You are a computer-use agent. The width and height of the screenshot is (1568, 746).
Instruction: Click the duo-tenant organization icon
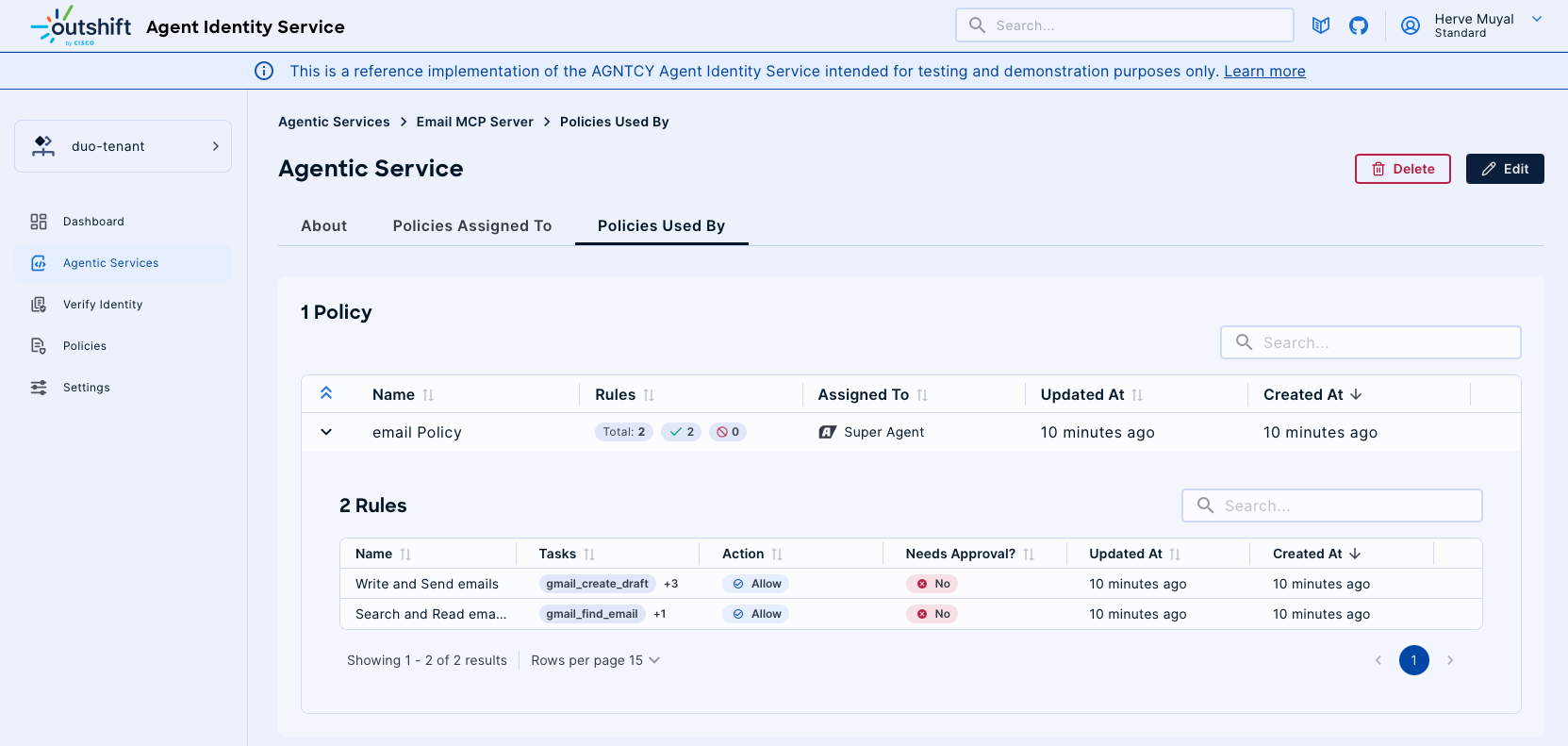(43, 146)
